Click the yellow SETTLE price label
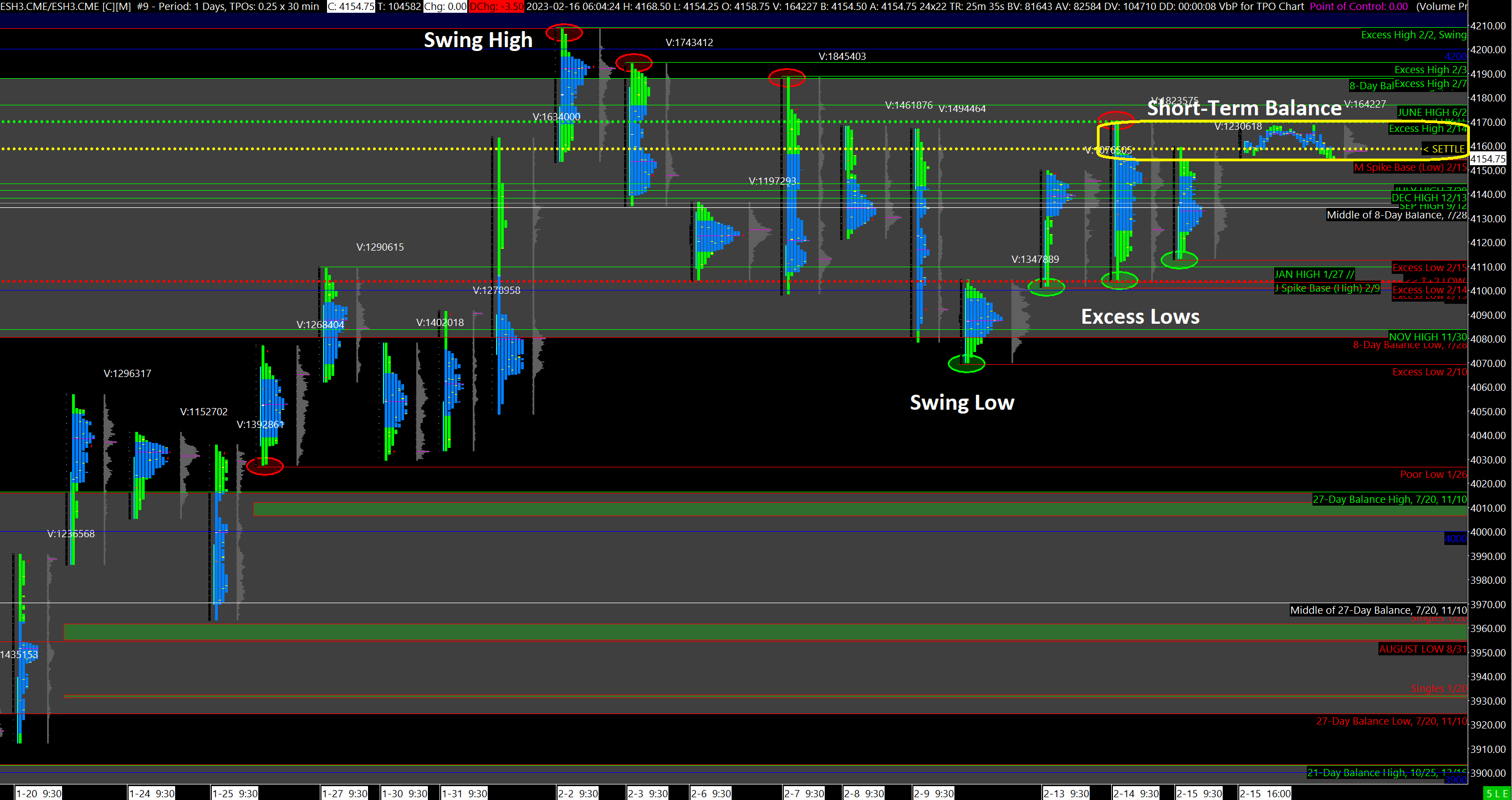Screen dimensions: 1512x800 coord(1445,149)
